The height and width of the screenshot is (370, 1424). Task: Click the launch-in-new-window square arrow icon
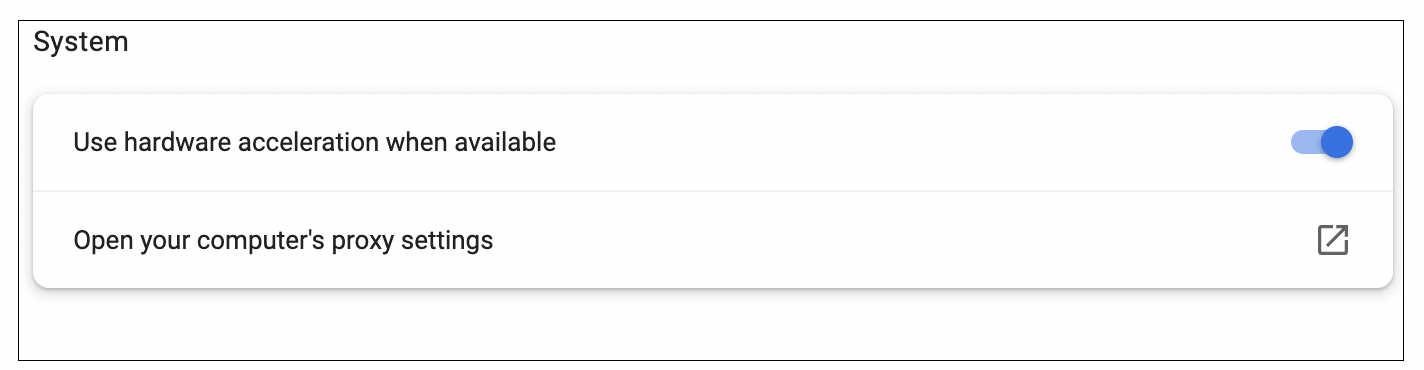[x=1333, y=240]
